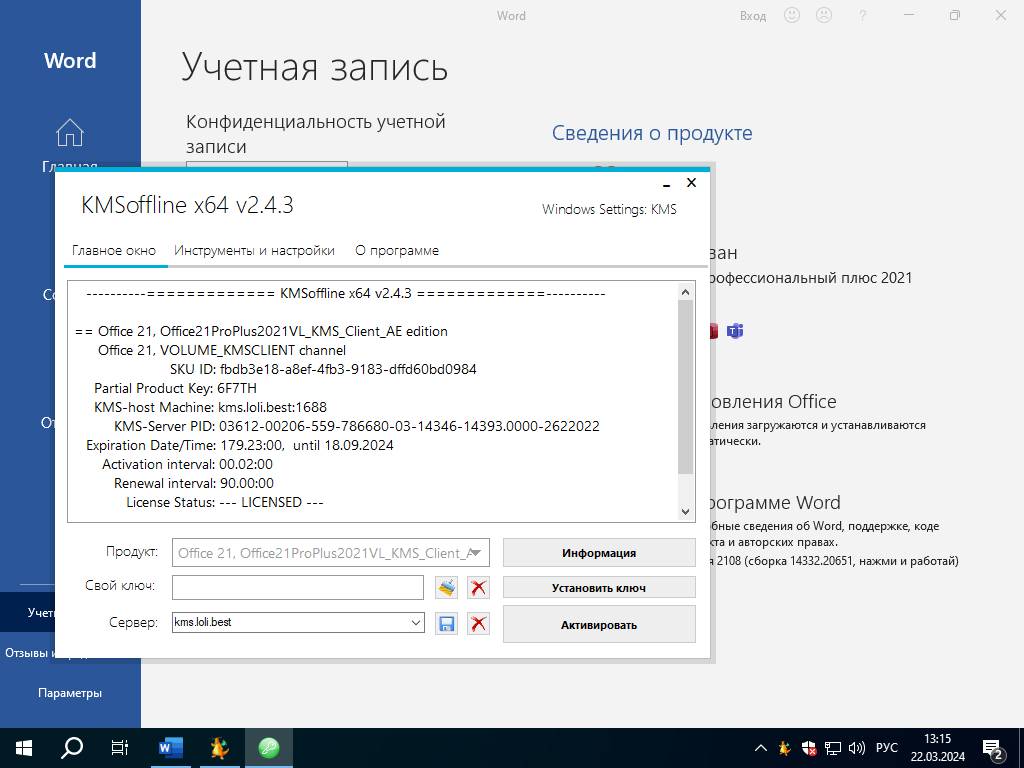Open the green KMSoffline taskbar icon
Viewport: 1024px width, 768px height.
(268, 748)
